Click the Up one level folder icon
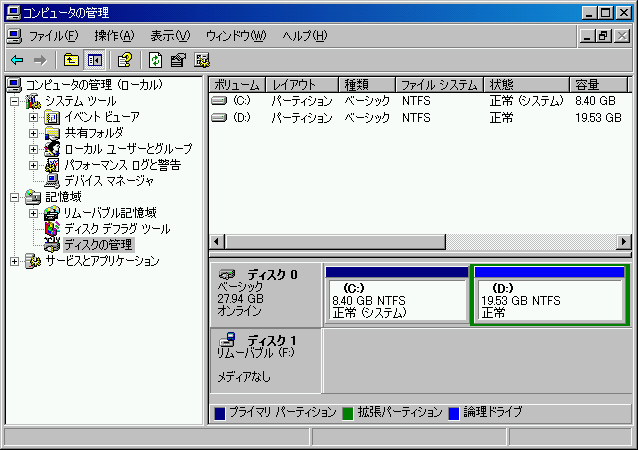The height and width of the screenshot is (450, 638). (x=71, y=61)
